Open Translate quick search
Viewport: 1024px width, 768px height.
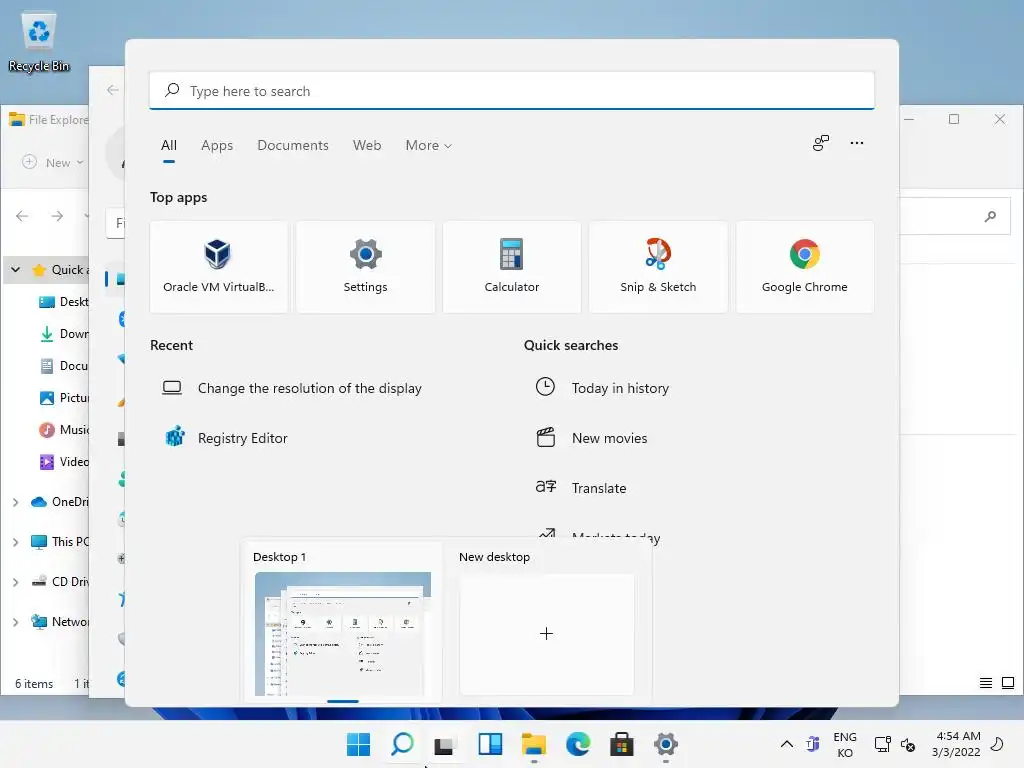(581, 488)
